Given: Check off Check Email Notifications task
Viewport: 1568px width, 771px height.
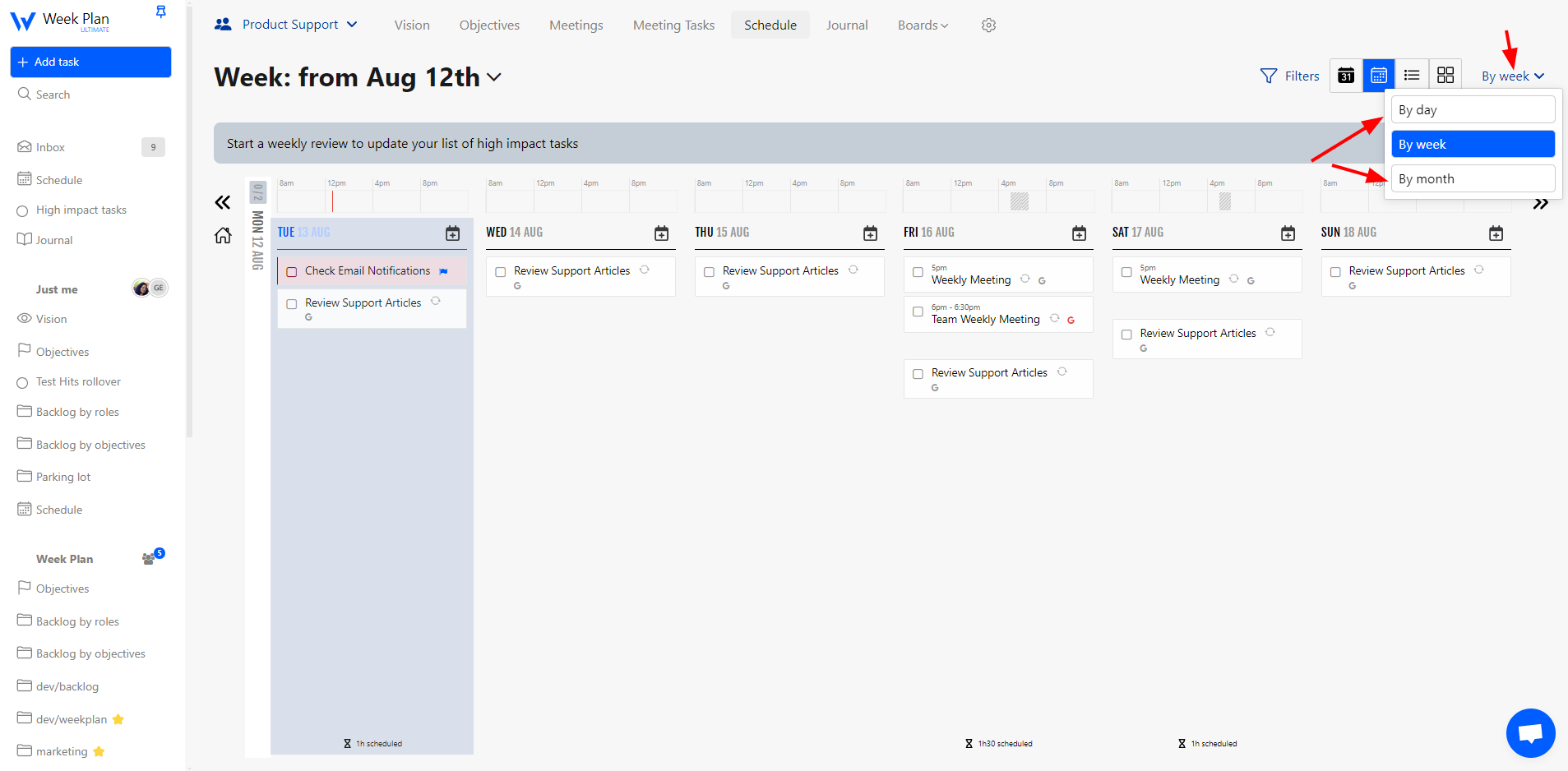Looking at the screenshot, I should (x=291, y=272).
